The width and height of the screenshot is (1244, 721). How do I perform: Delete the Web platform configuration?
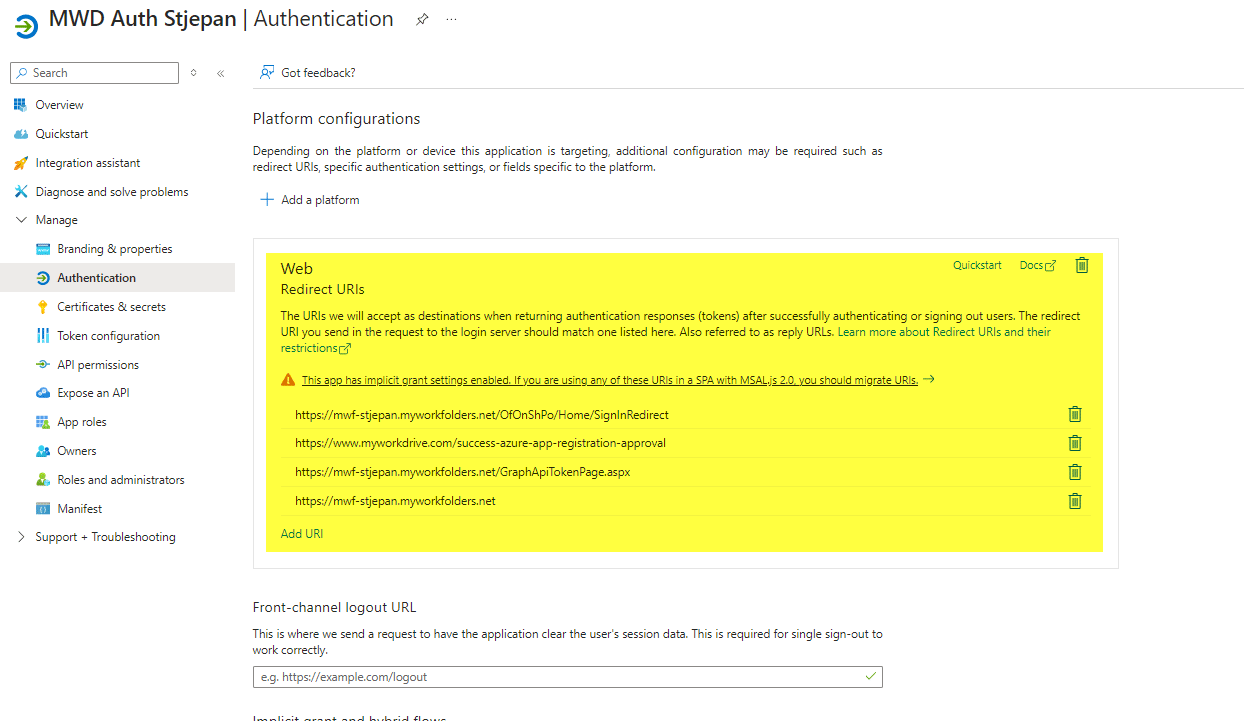[x=1081, y=265]
